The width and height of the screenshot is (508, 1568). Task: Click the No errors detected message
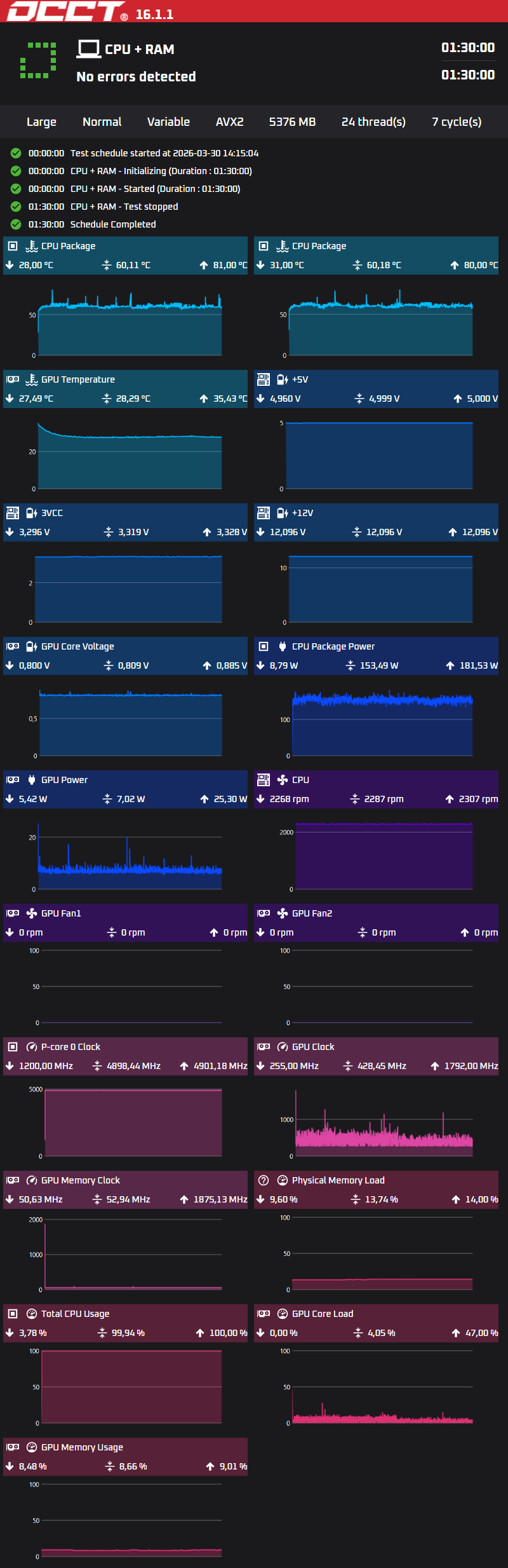[x=136, y=76]
